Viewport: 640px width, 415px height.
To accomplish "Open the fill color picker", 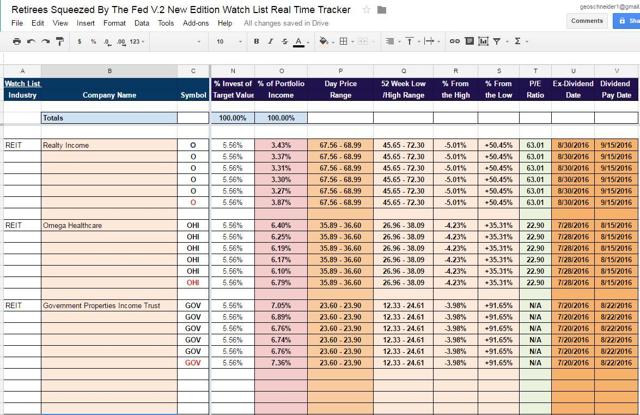I will click(x=326, y=41).
